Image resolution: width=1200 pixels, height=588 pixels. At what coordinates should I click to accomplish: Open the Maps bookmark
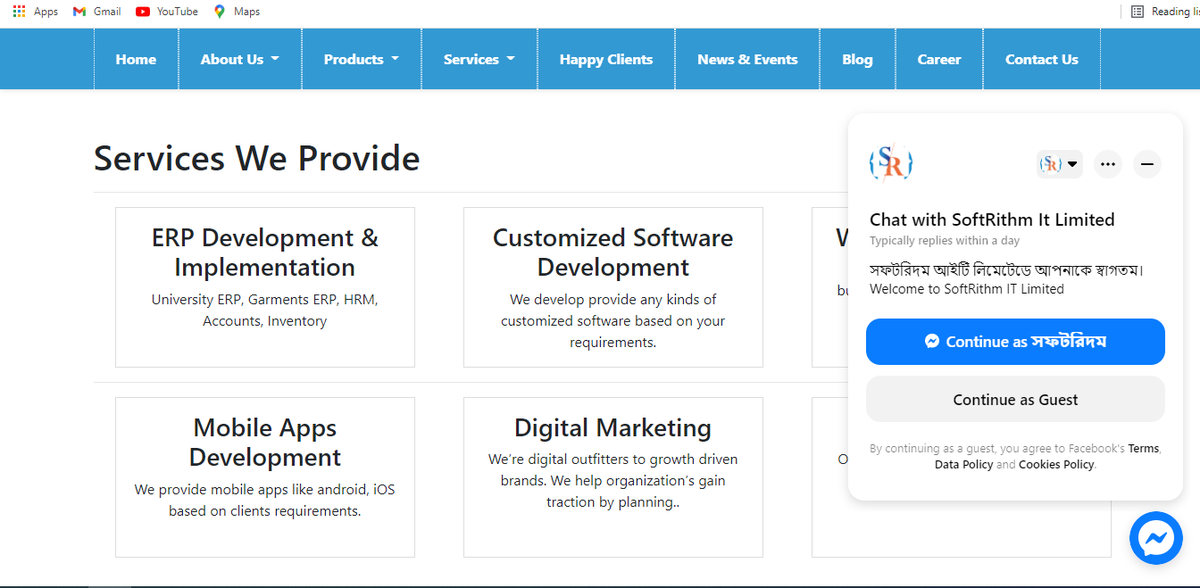(237, 11)
